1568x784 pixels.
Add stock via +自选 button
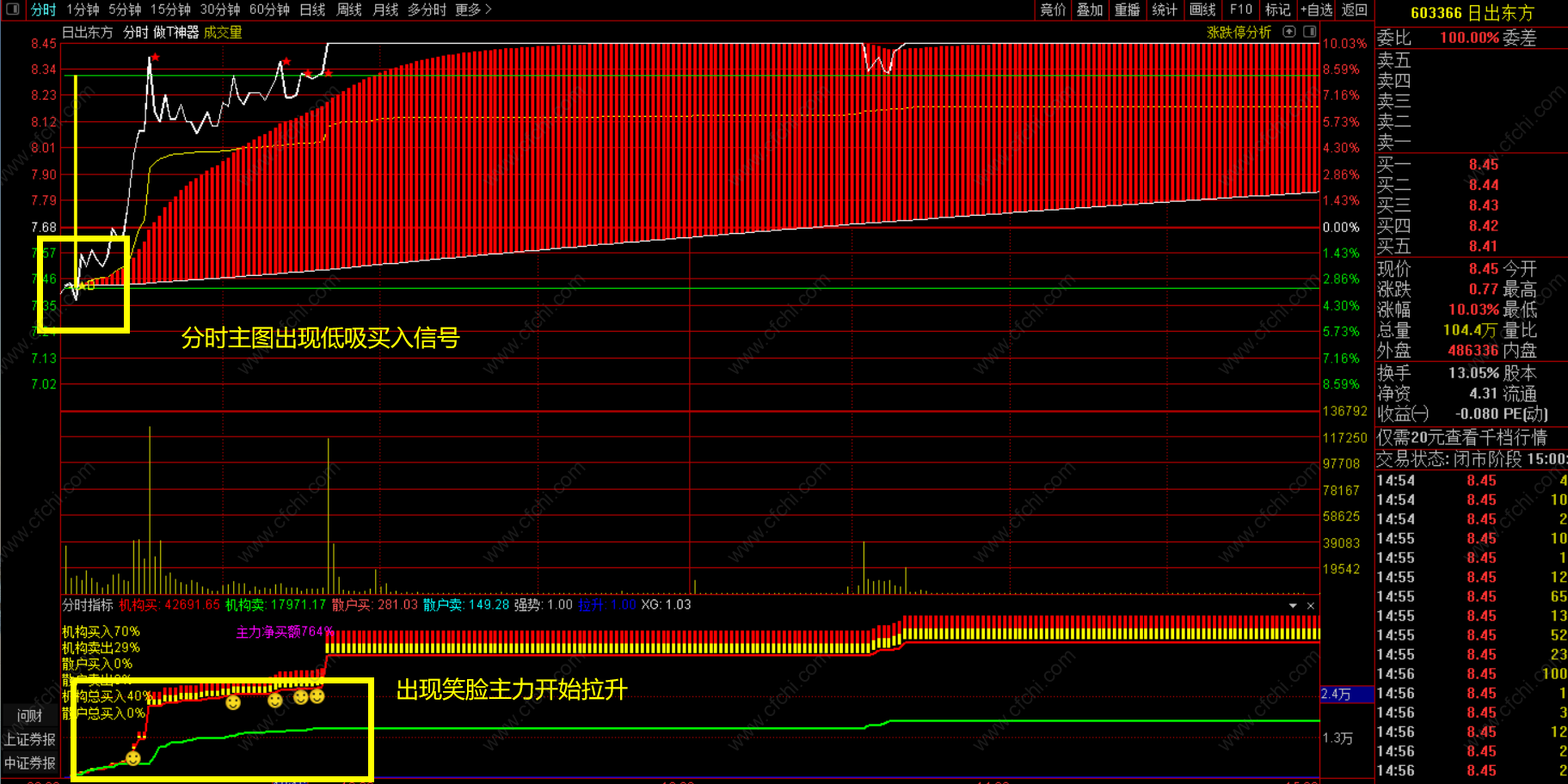[1316, 9]
